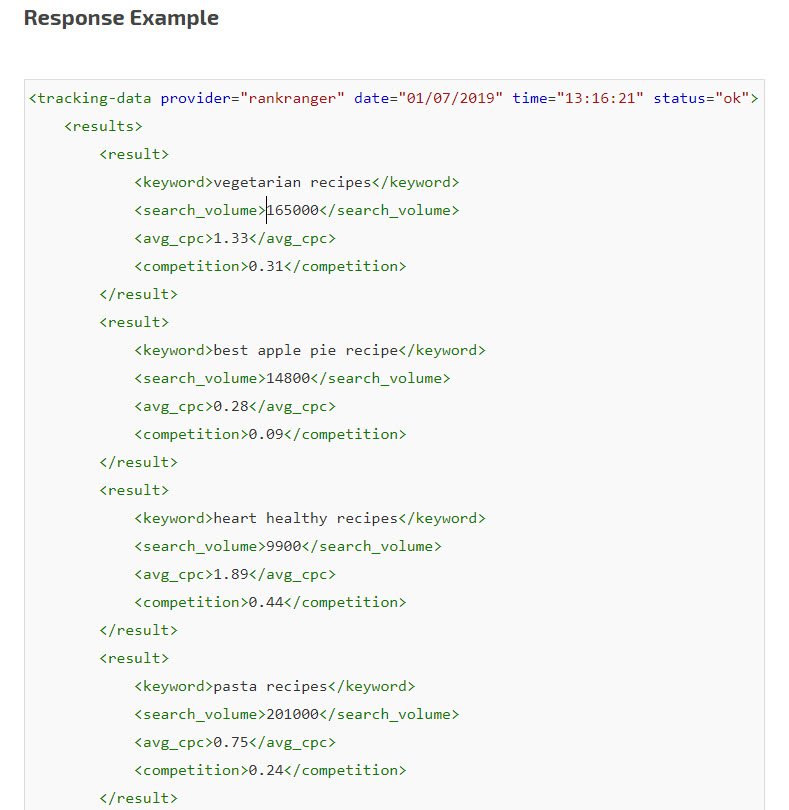Click the avg_cpc value 1.33

(231, 239)
